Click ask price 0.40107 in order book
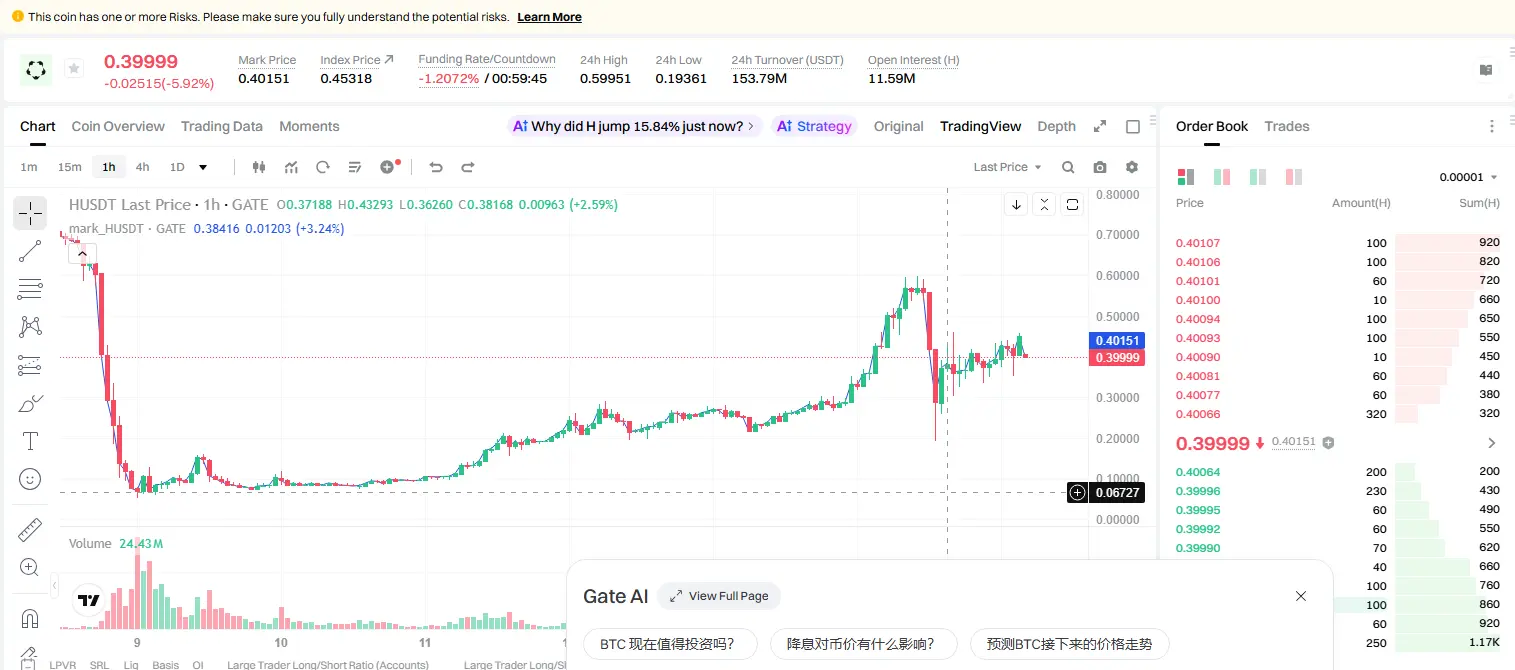Screen dimensions: 1515x670 (1198, 243)
